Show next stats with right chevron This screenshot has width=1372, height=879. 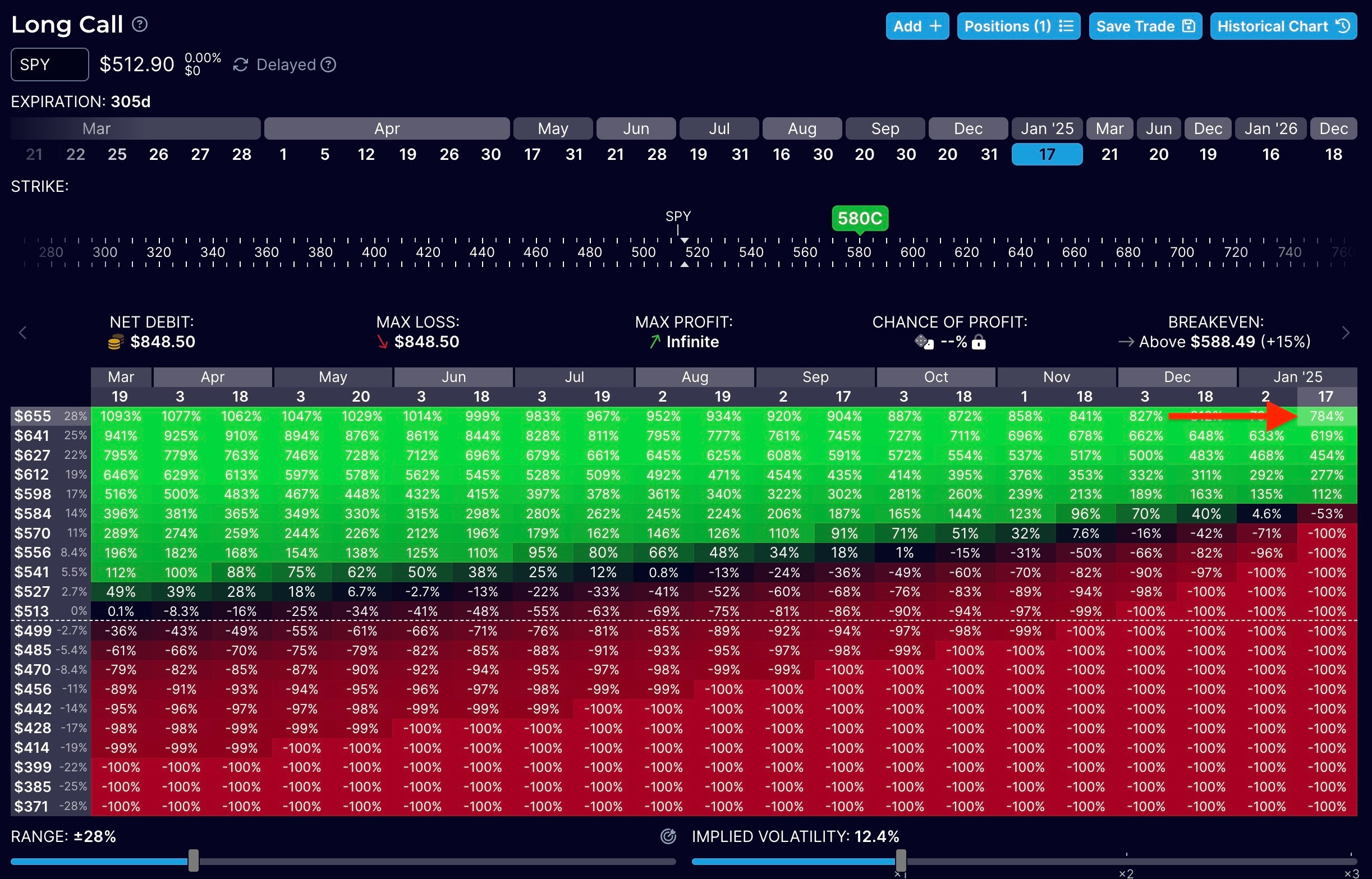[x=1346, y=332]
